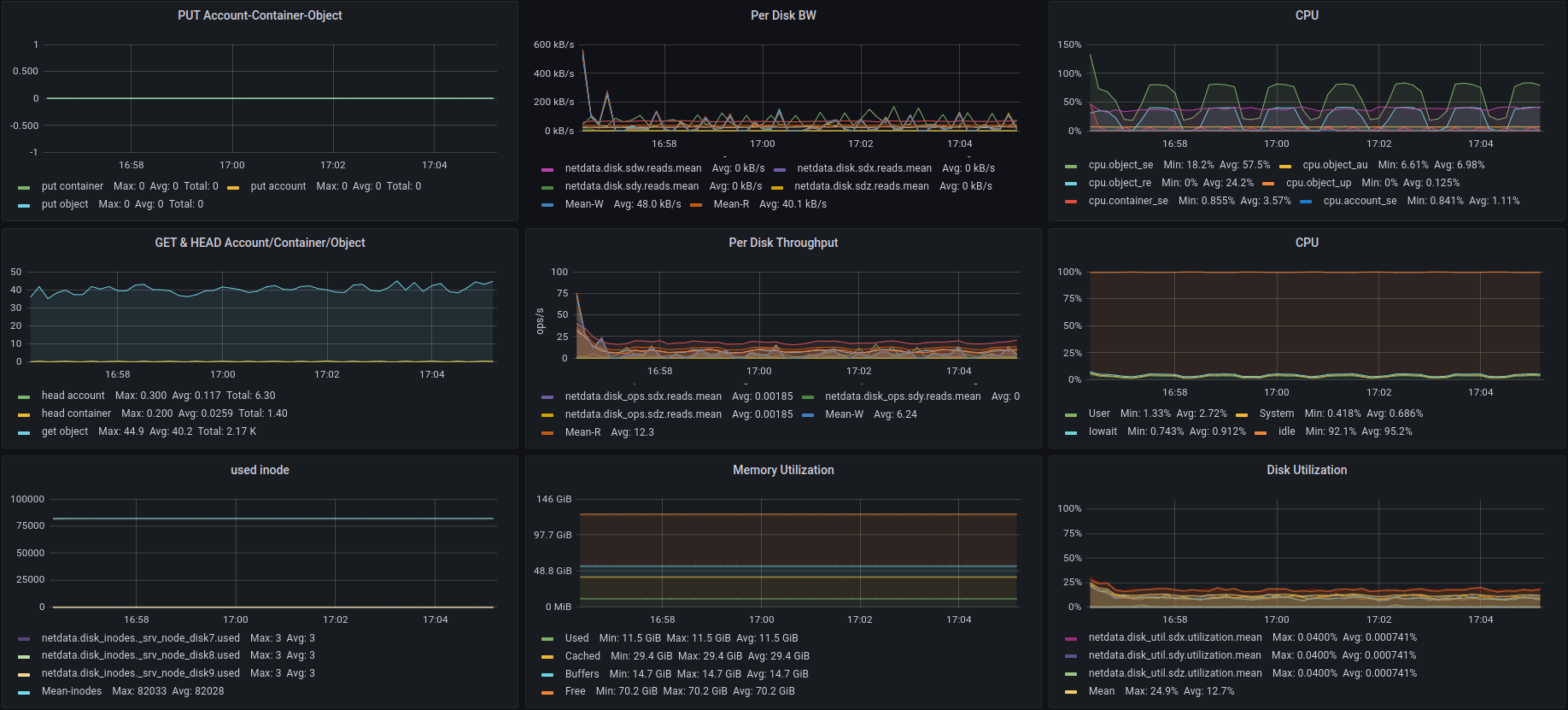Click the color swatch next to Buffers

pyautogui.click(x=547, y=675)
